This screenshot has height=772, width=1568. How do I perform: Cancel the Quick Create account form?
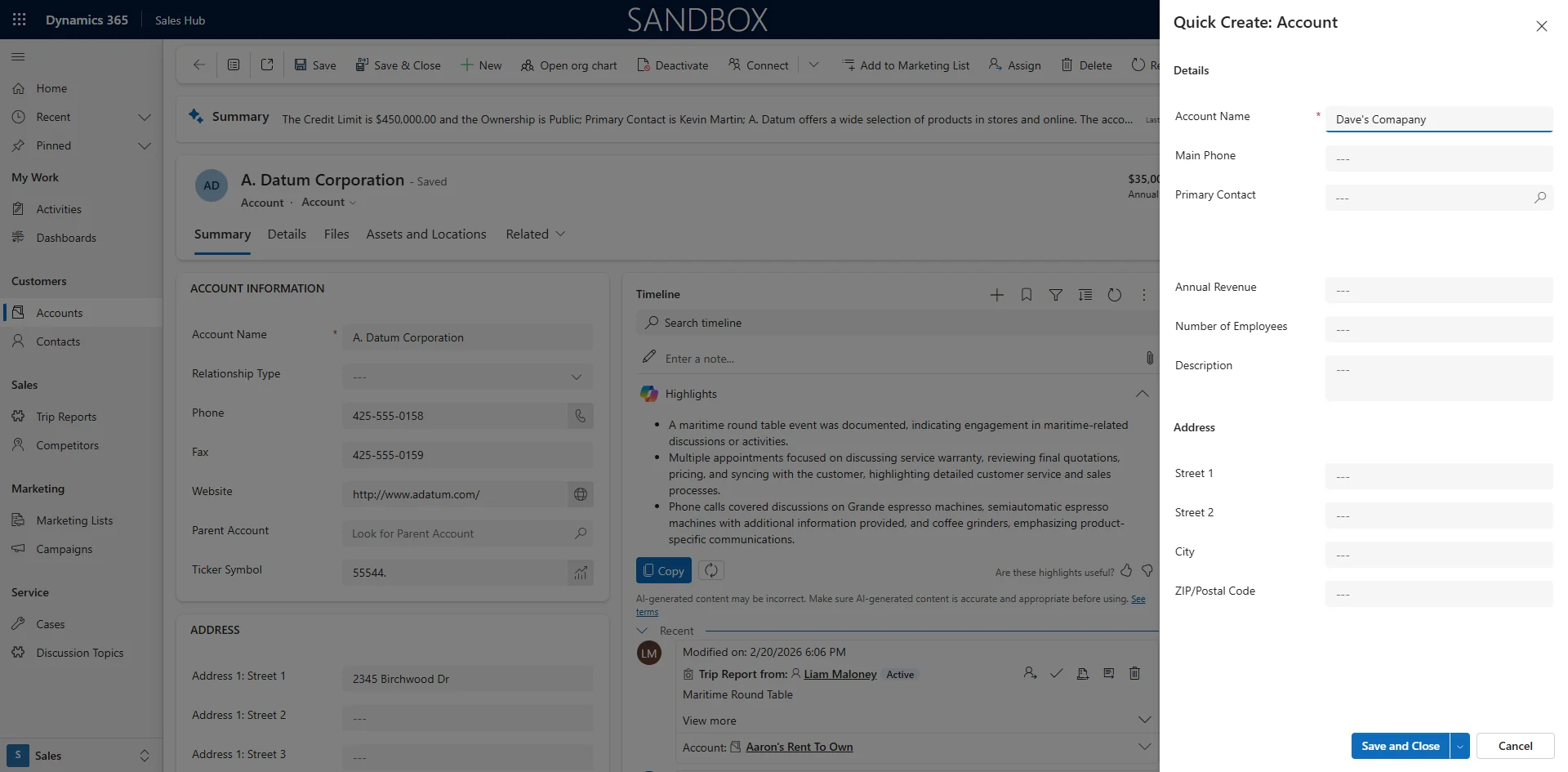tap(1515, 746)
